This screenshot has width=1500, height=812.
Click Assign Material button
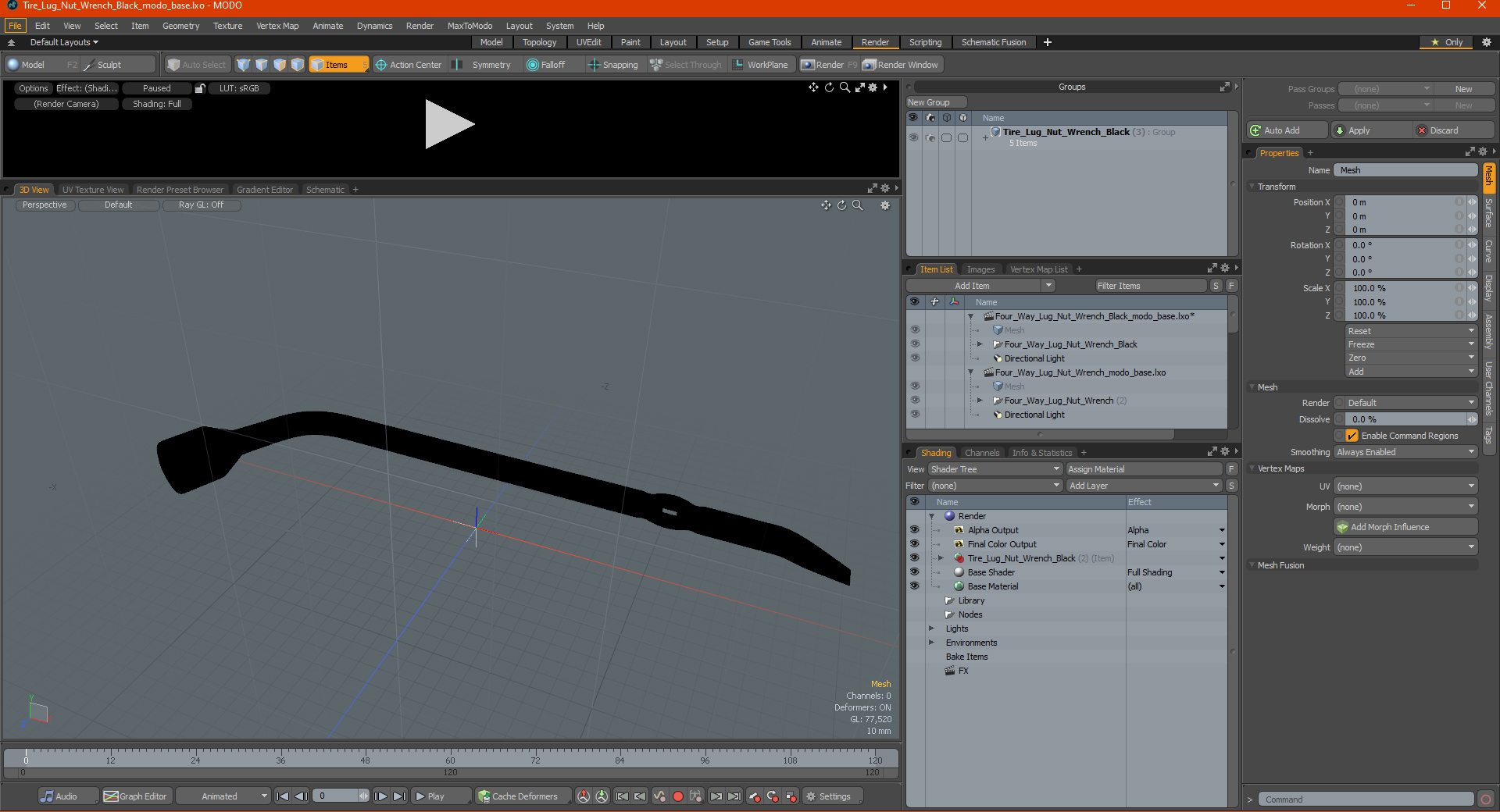click(1144, 469)
